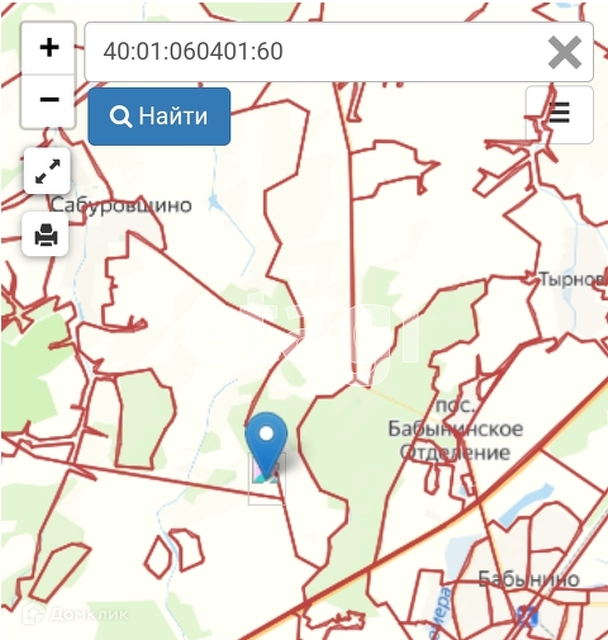Image resolution: width=608 pixels, height=640 pixels.
Task: Click the magnifier icon inside Найти
Action: pyautogui.click(x=120, y=116)
